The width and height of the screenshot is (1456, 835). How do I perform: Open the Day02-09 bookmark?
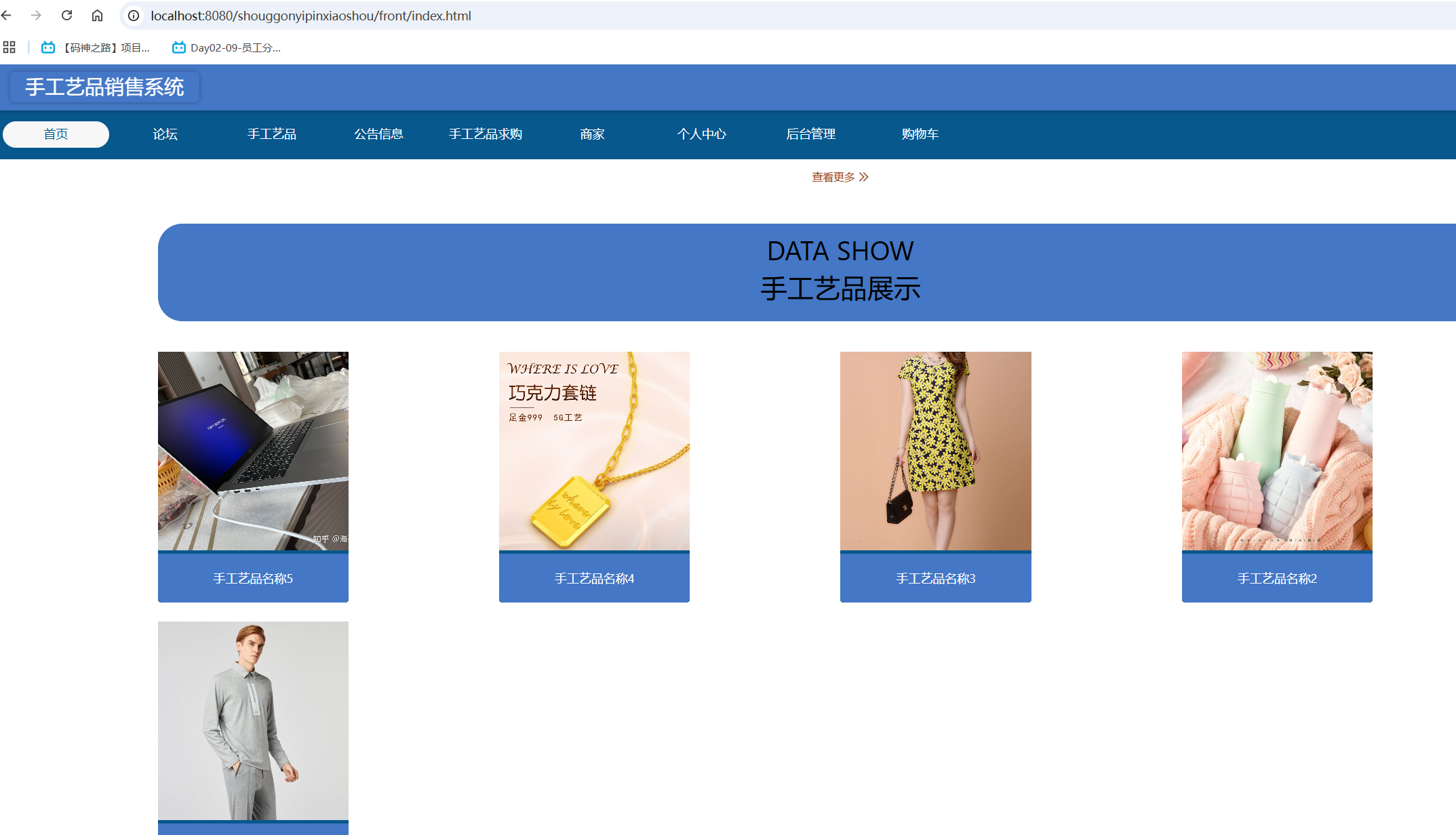(x=227, y=47)
